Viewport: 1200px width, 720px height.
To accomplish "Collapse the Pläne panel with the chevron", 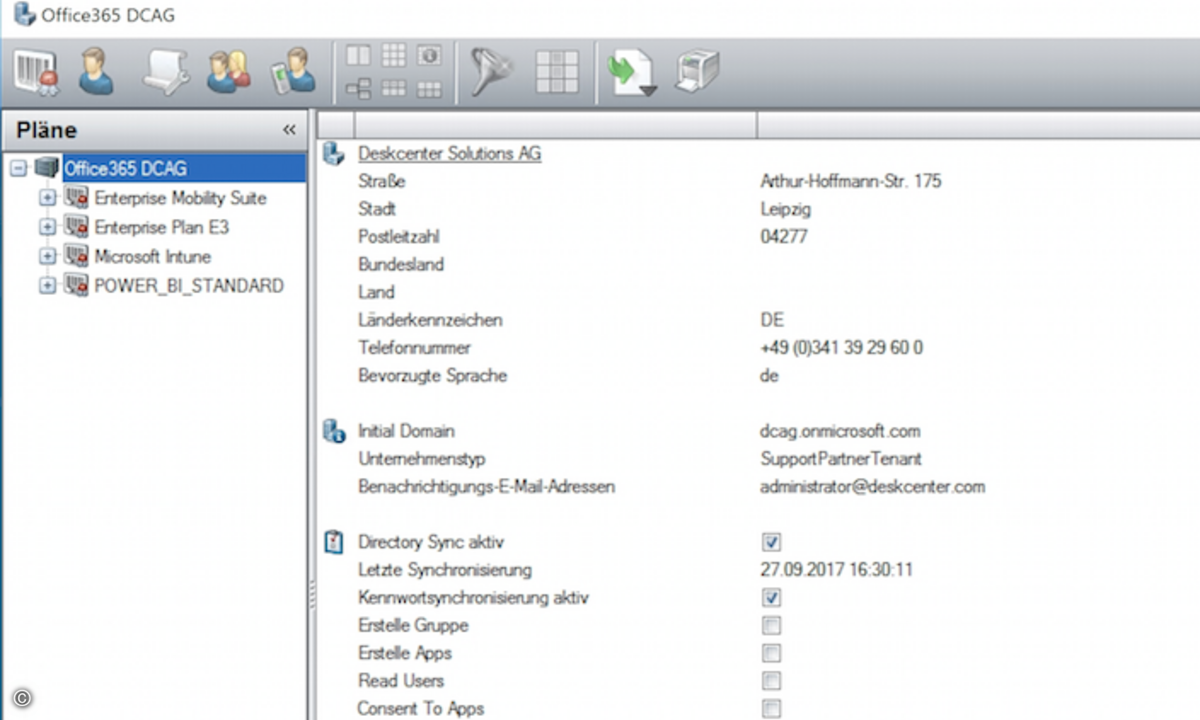I will pos(289,130).
